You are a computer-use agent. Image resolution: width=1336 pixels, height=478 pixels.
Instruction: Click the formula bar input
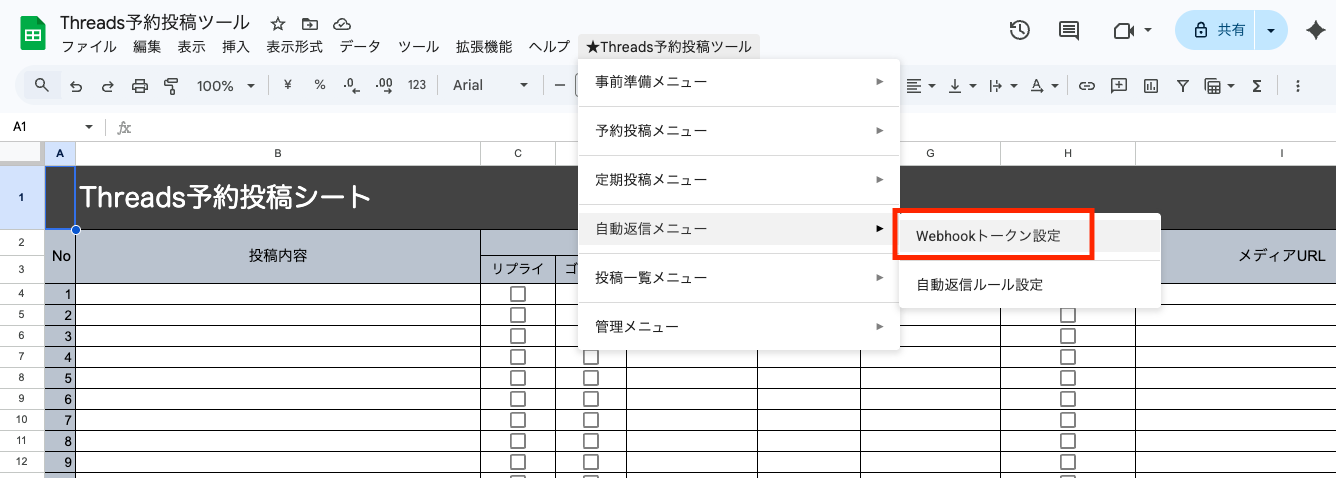click(x=736, y=127)
